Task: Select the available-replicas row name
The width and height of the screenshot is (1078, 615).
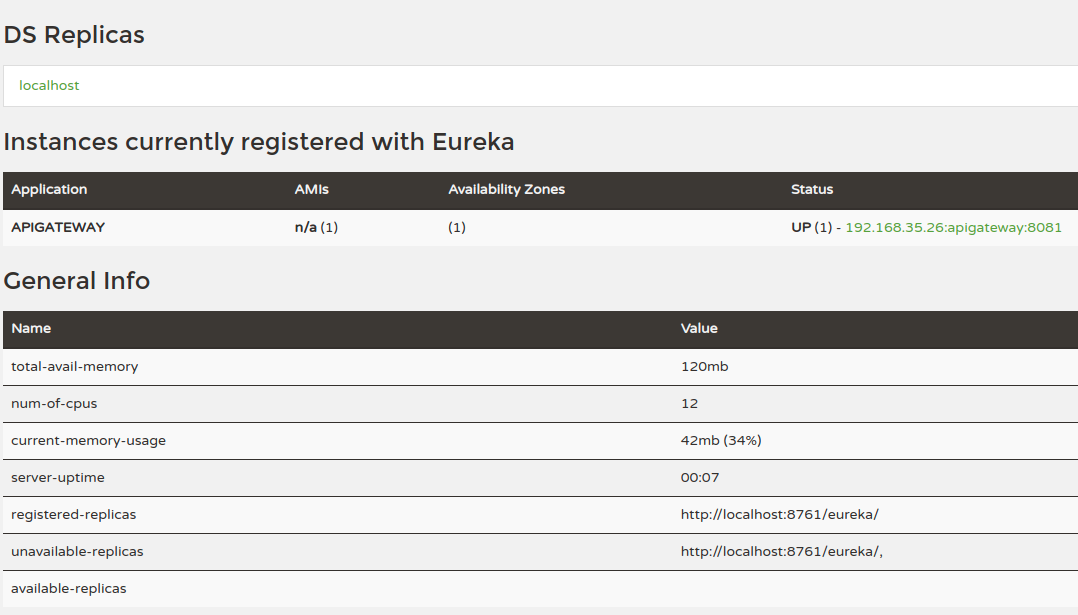Action: click(x=69, y=589)
